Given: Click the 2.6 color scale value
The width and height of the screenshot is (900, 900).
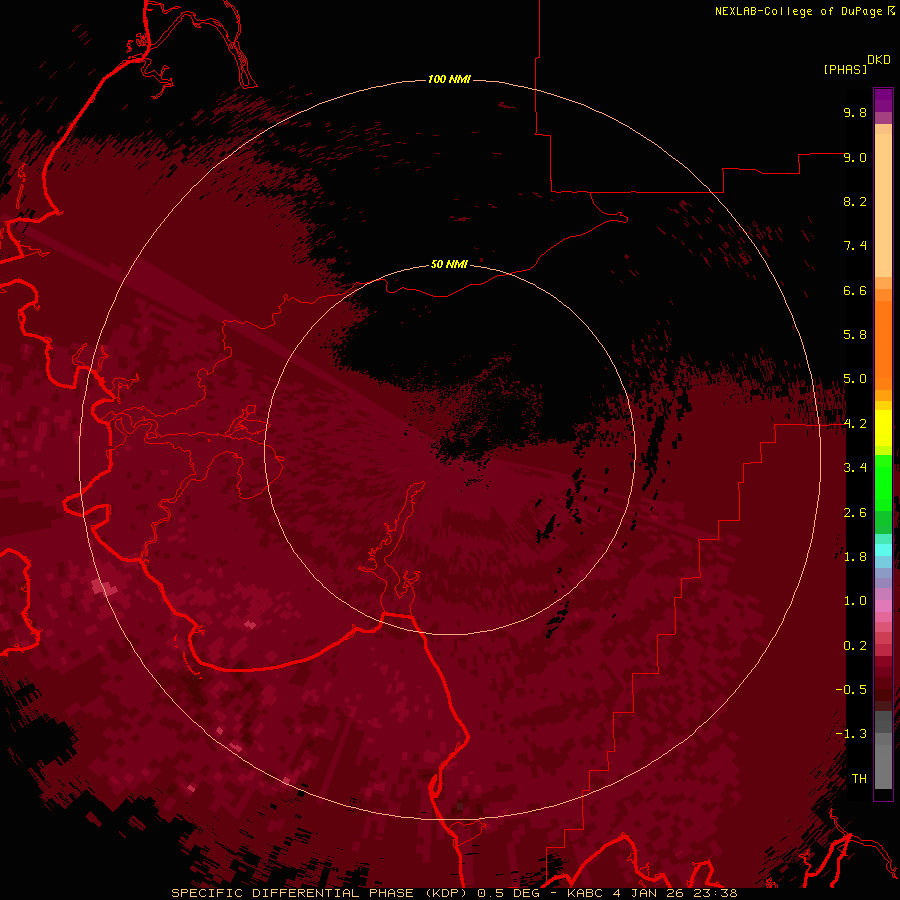Looking at the screenshot, I should pyautogui.click(x=855, y=513).
